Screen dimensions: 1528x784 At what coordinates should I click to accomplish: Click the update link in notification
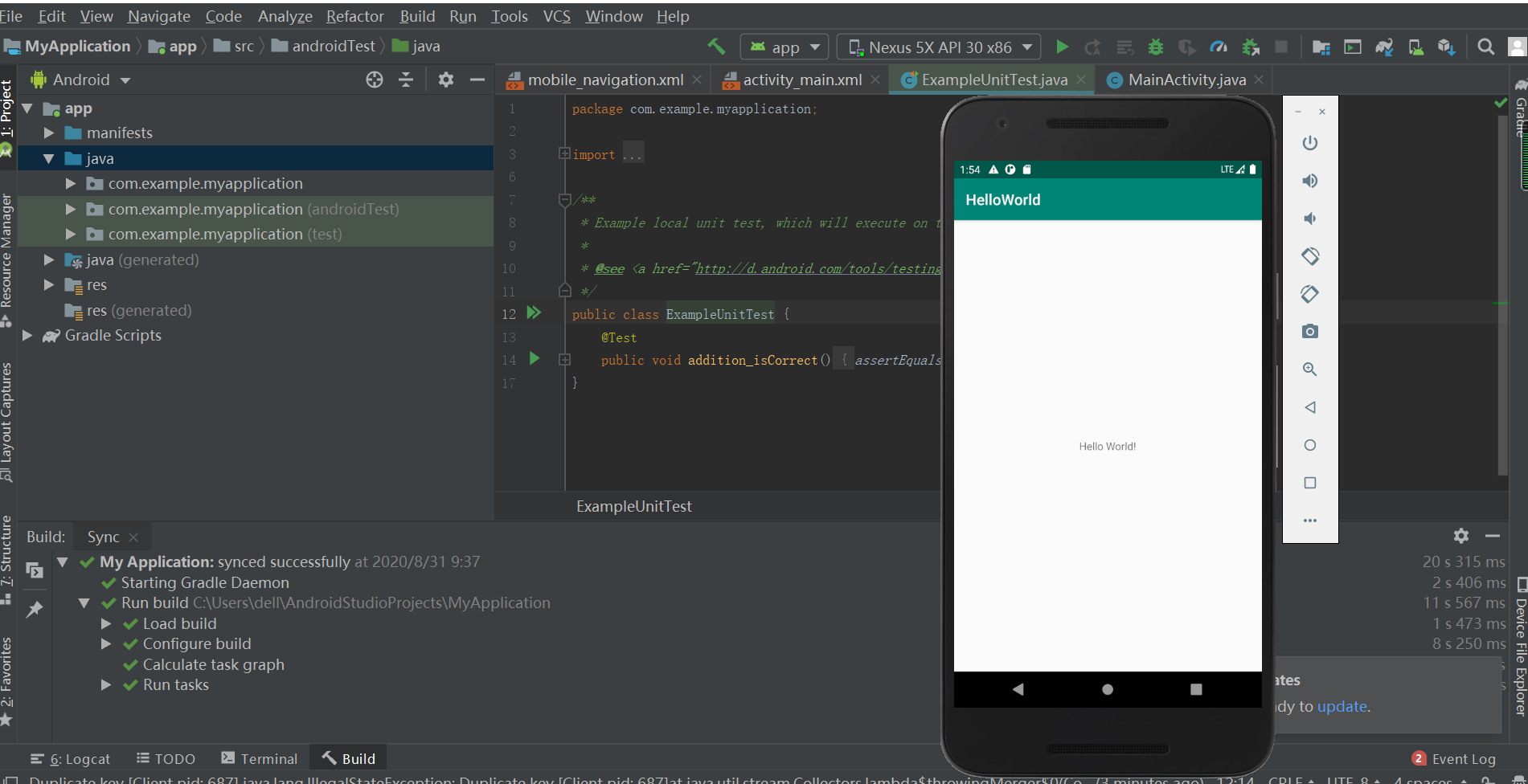click(1342, 706)
